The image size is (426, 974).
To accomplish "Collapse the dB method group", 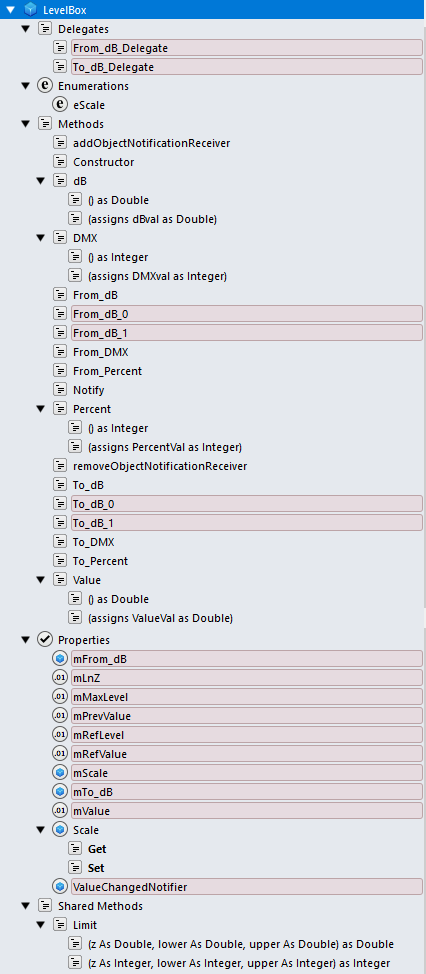I will (40, 181).
